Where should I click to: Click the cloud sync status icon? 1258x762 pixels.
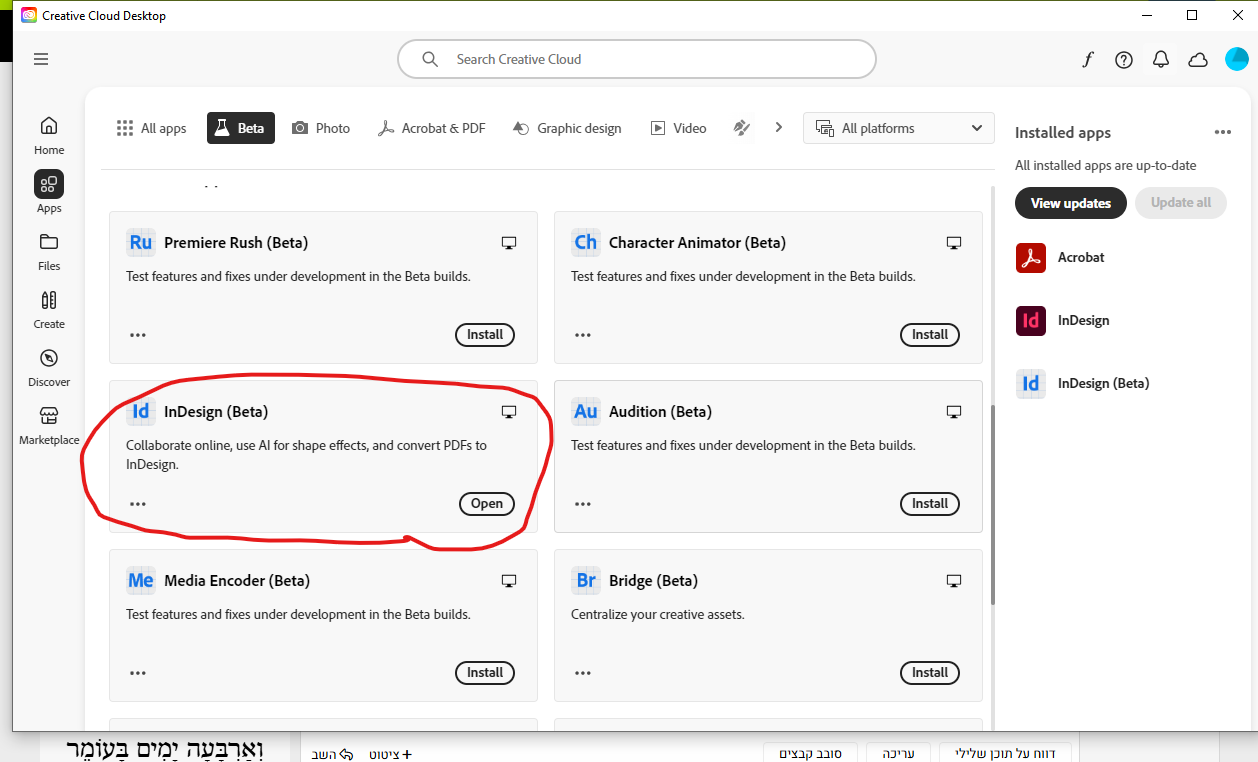(x=1198, y=60)
